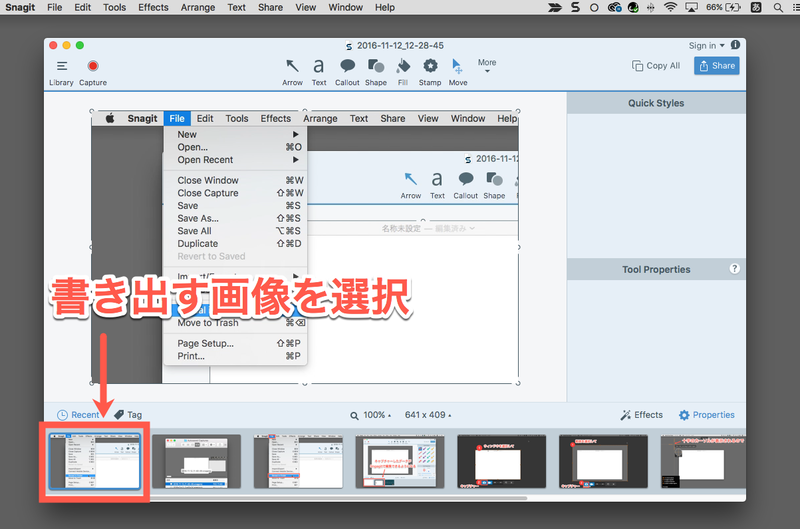The width and height of the screenshot is (800, 529).
Task: Select the fifth capture thumbnail in the tray
Action: pos(502,461)
